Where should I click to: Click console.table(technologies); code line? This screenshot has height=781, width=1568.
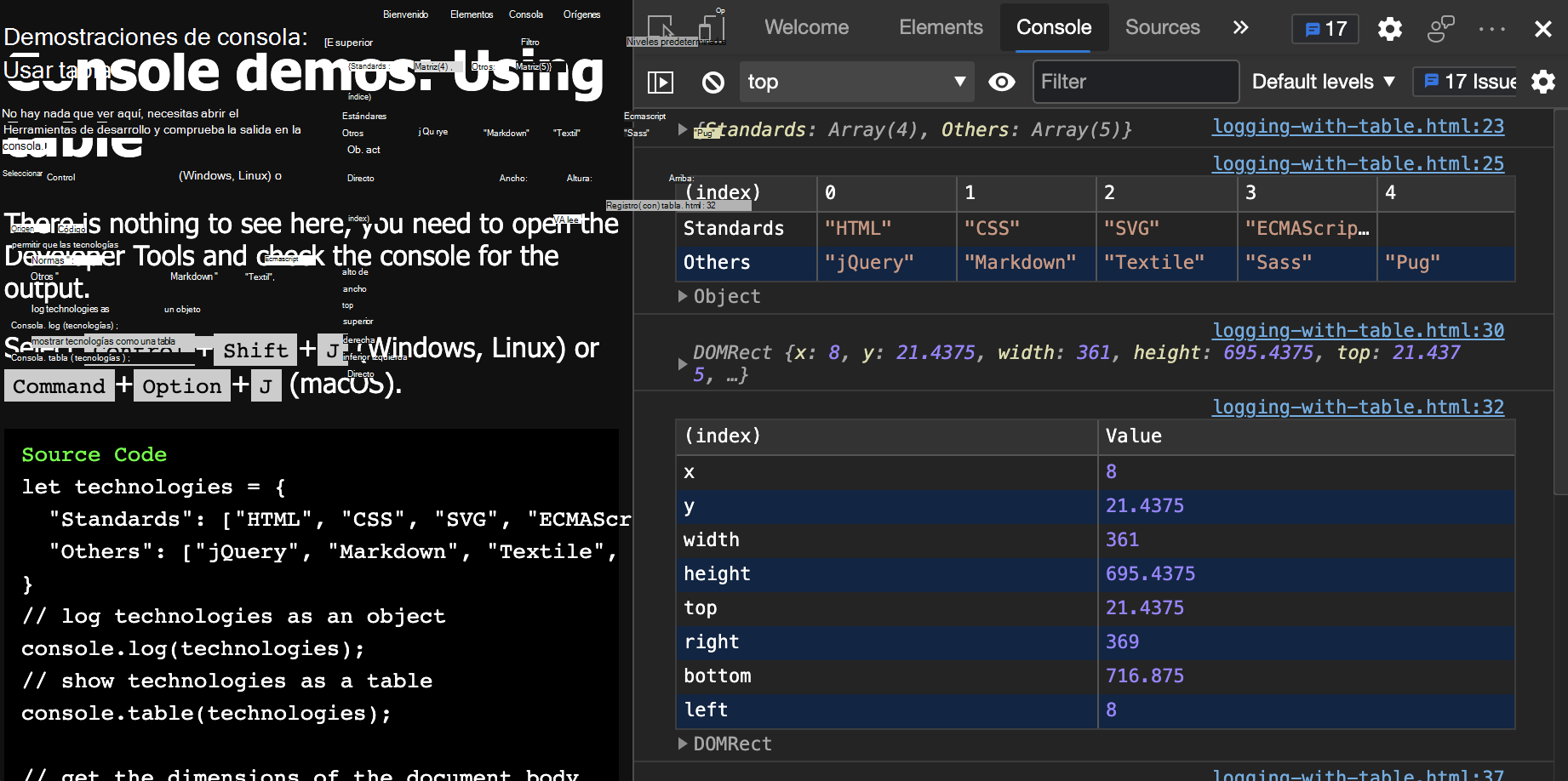206,713
